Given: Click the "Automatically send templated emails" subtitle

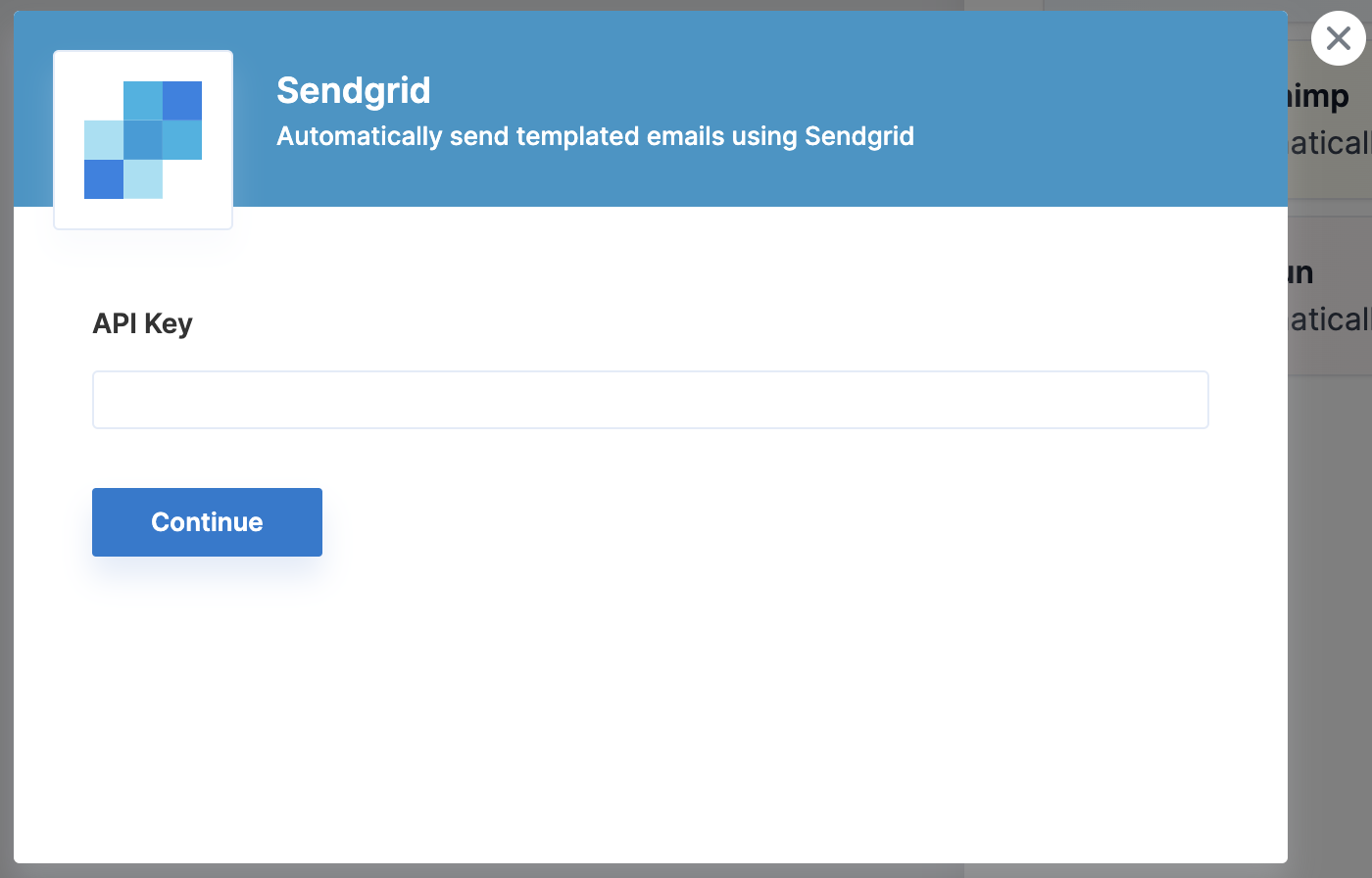Looking at the screenshot, I should (x=595, y=136).
